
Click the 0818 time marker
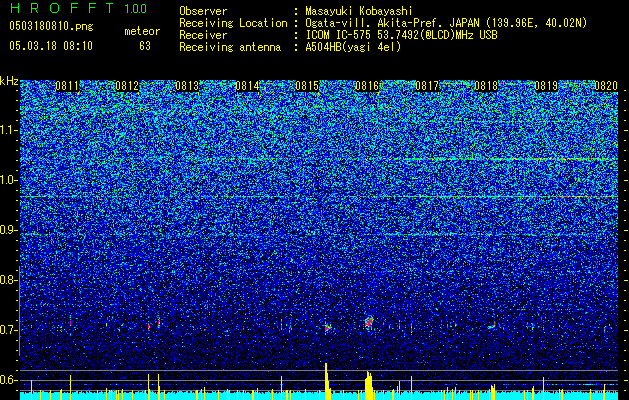[x=486, y=86]
